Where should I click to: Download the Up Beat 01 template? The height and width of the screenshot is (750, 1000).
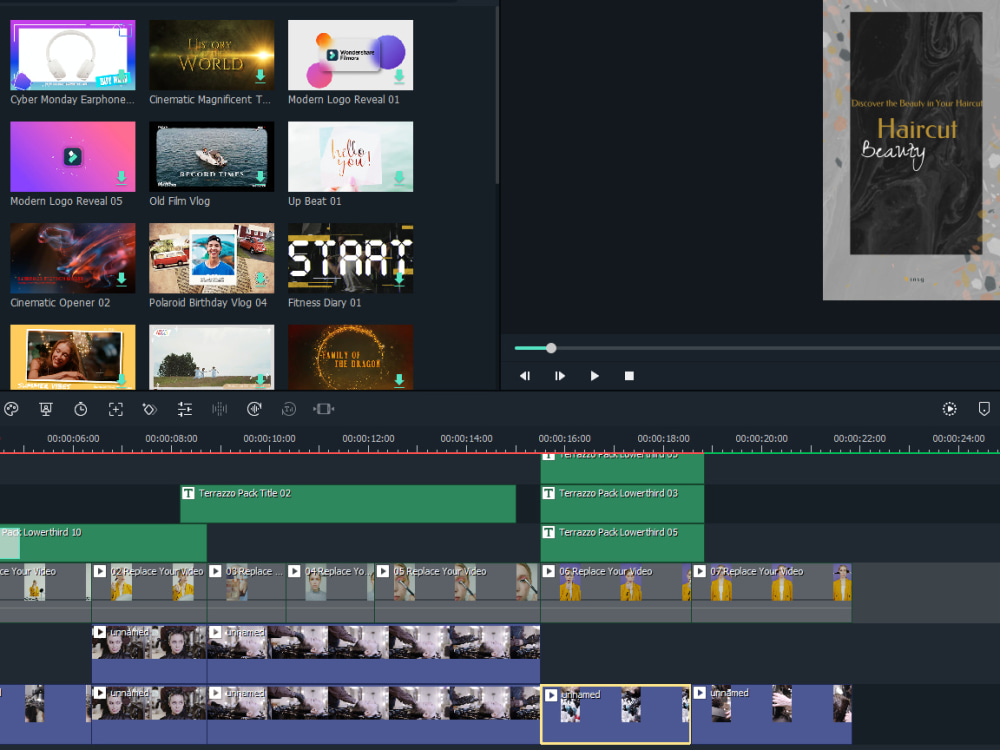(x=399, y=177)
